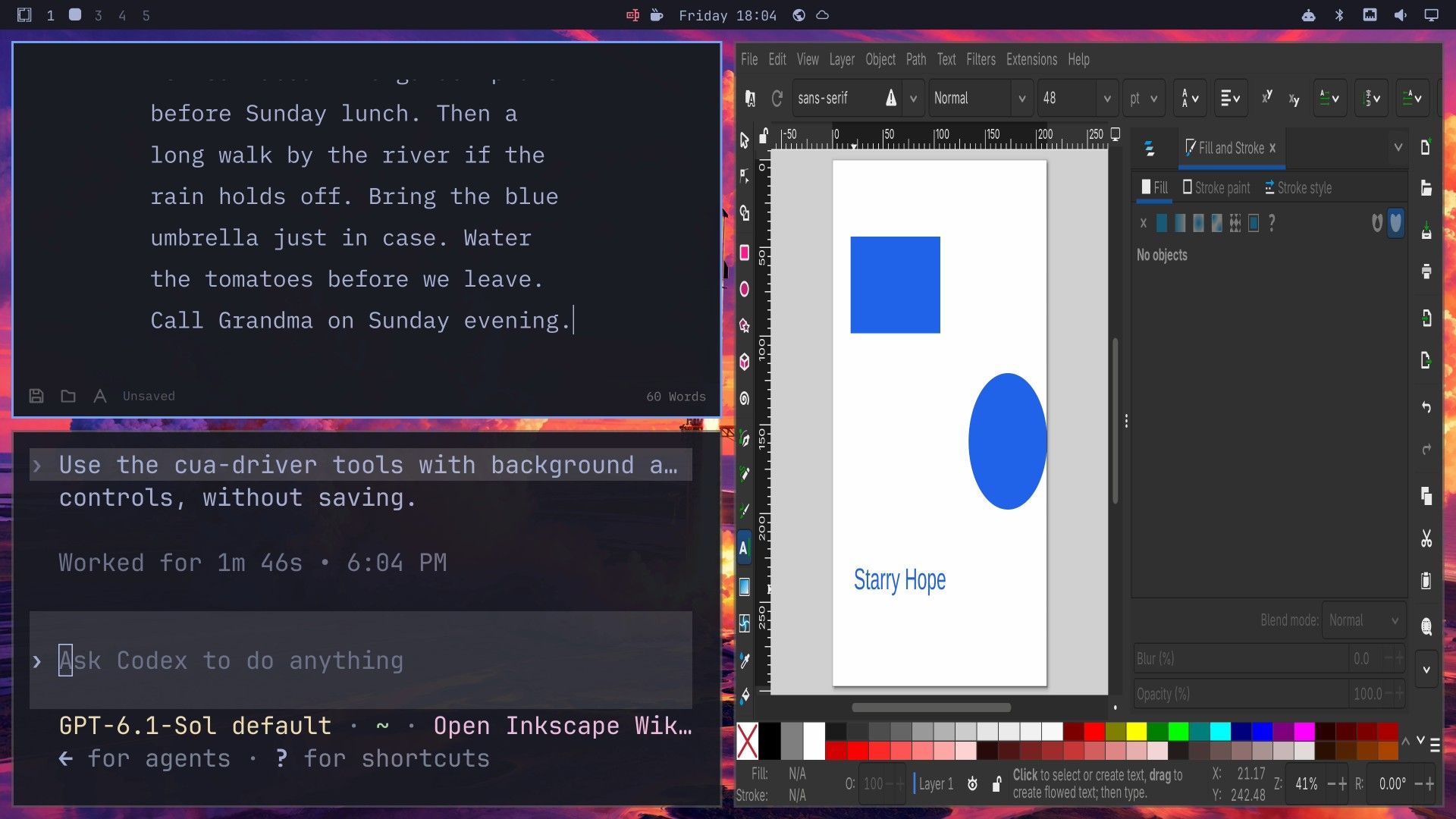1456x819 pixels.
Task: Click the Print icon in Inkscape commands bar
Action: point(1426,271)
